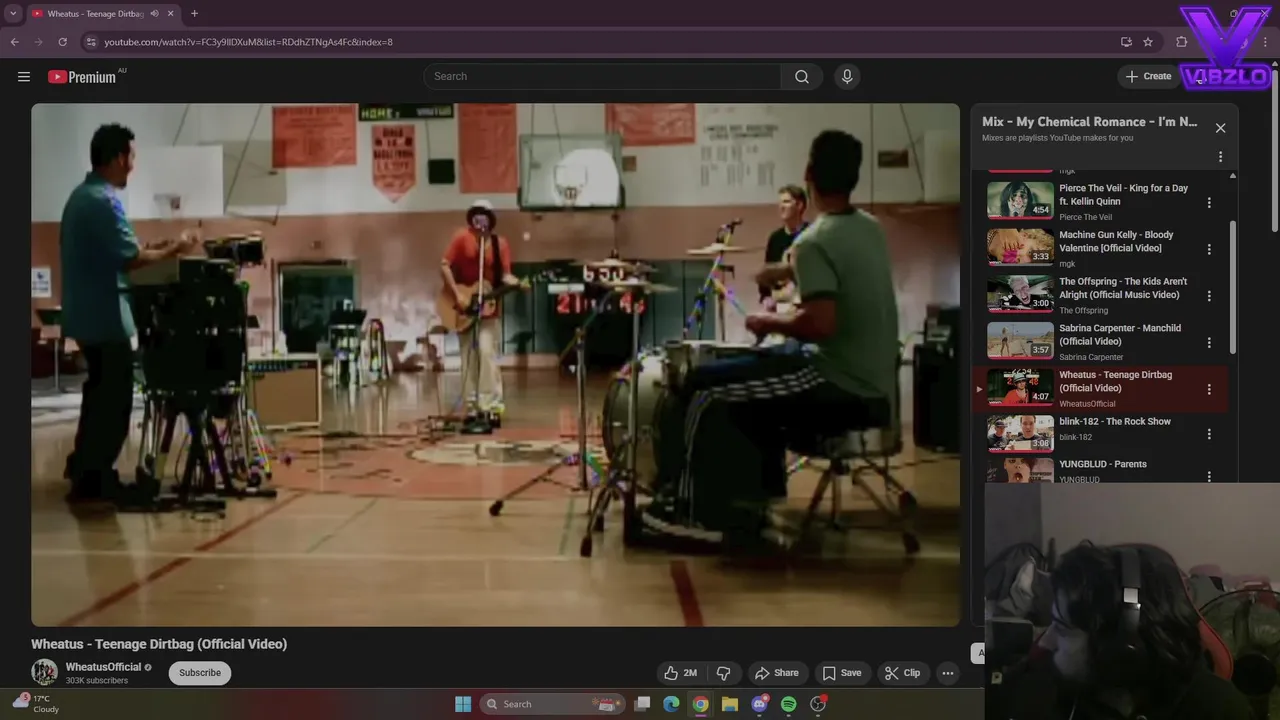Open weather widget showing 17°C Cloudy
The height and width of the screenshot is (720, 1280).
click(36, 704)
